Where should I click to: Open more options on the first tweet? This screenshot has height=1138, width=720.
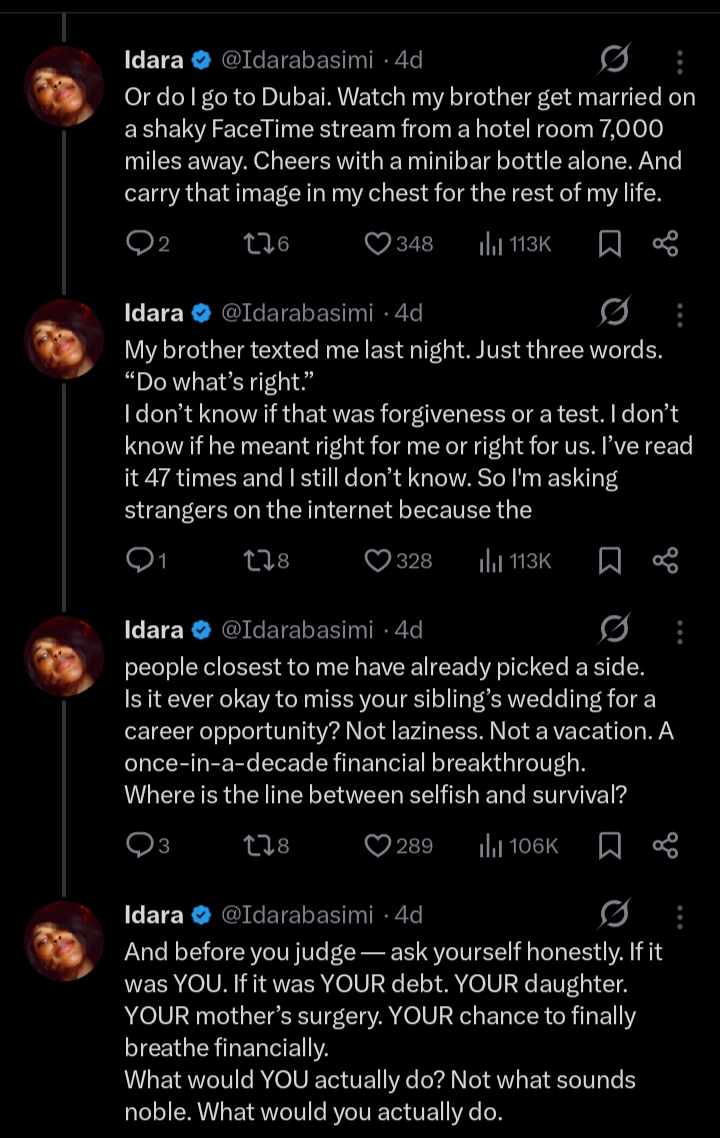[680, 62]
